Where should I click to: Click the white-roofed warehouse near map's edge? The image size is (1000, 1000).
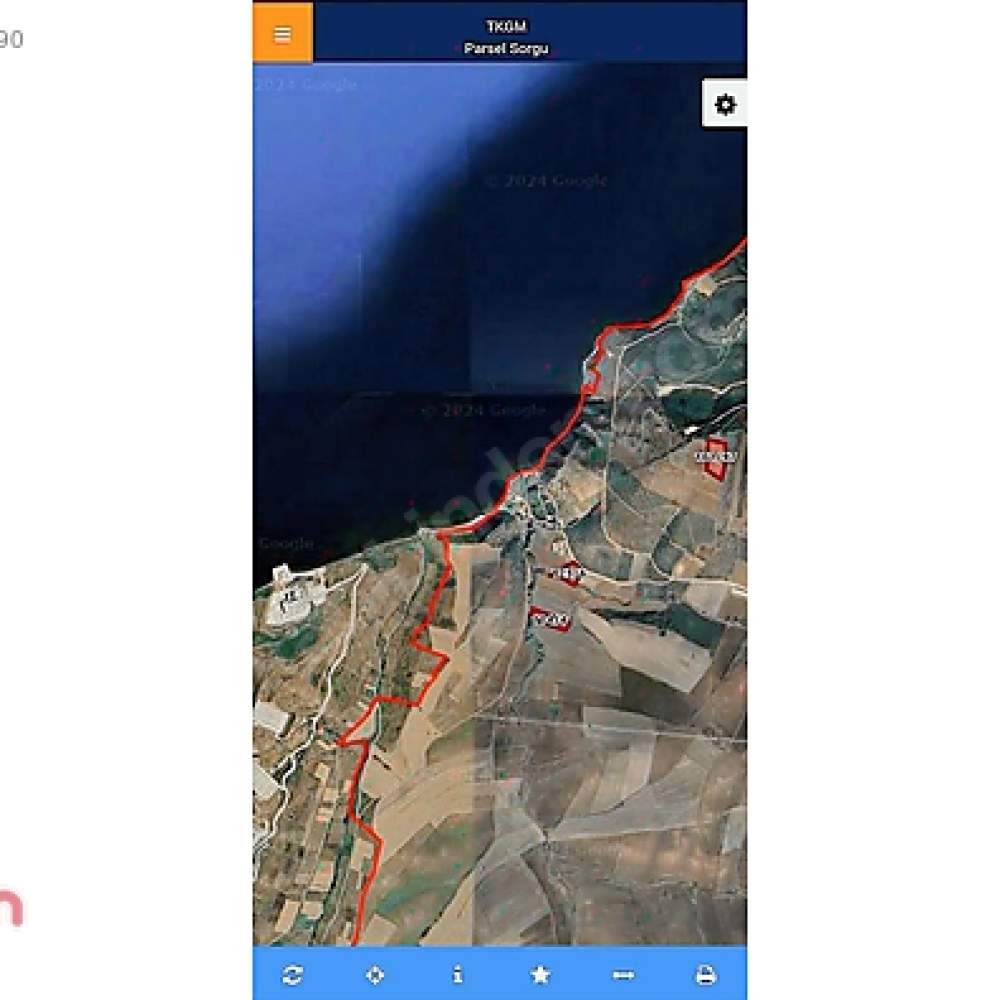[x=270, y=716]
